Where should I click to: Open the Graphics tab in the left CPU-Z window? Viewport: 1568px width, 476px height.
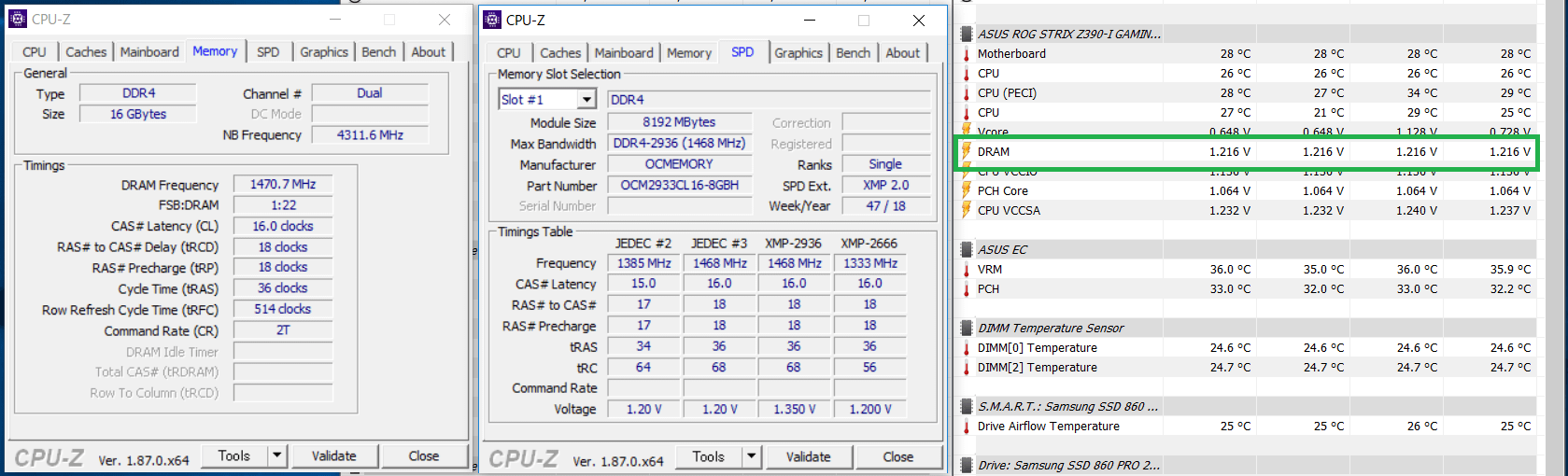pyautogui.click(x=324, y=52)
